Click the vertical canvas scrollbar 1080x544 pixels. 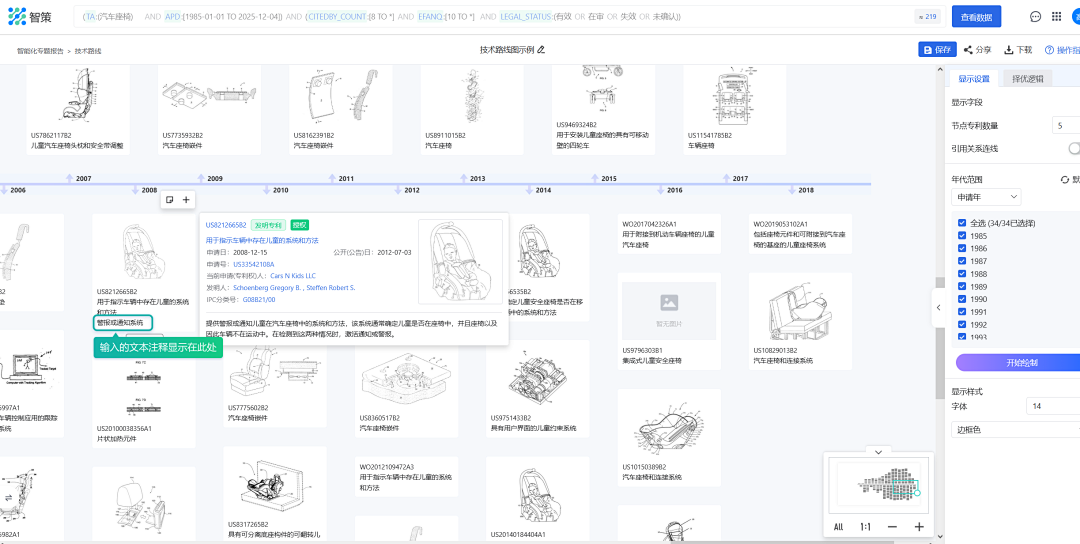click(x=939, y=337)
